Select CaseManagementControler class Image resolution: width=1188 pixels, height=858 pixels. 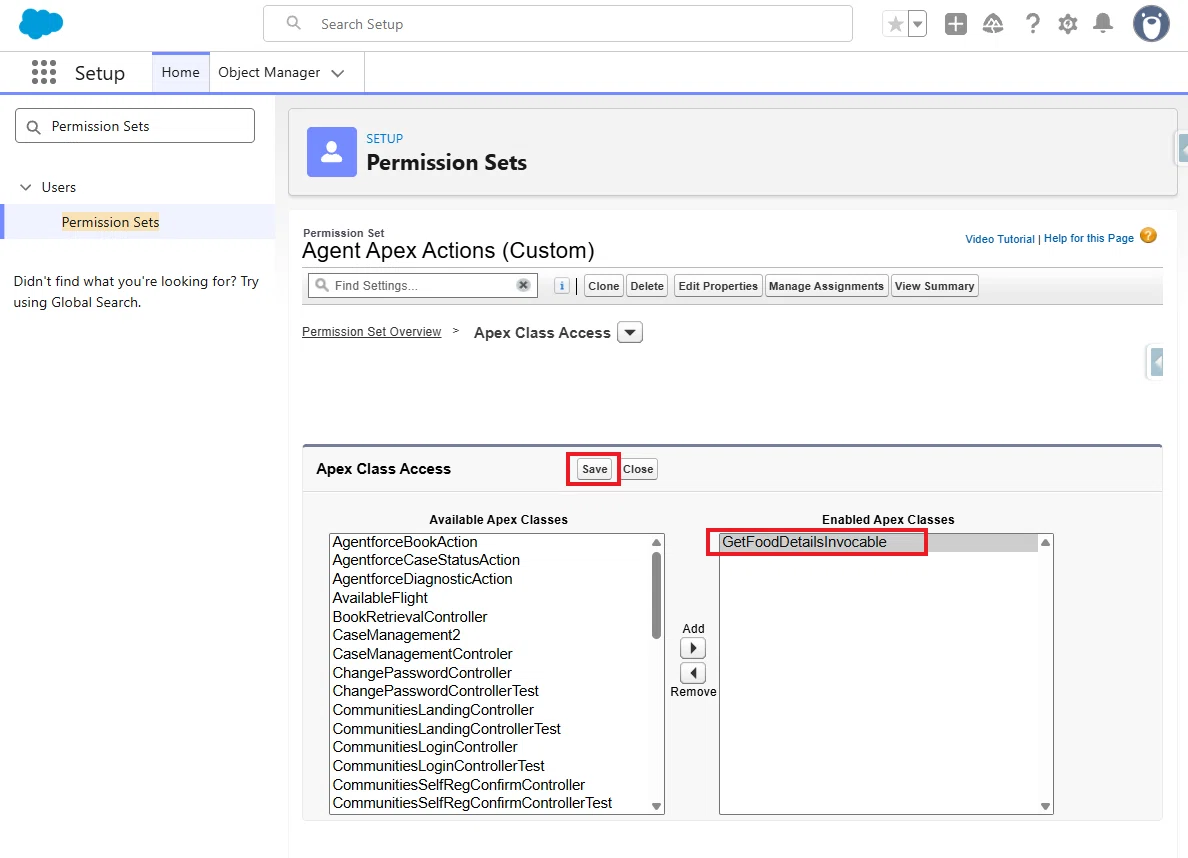pyautogui.click(x=491, y=654)
